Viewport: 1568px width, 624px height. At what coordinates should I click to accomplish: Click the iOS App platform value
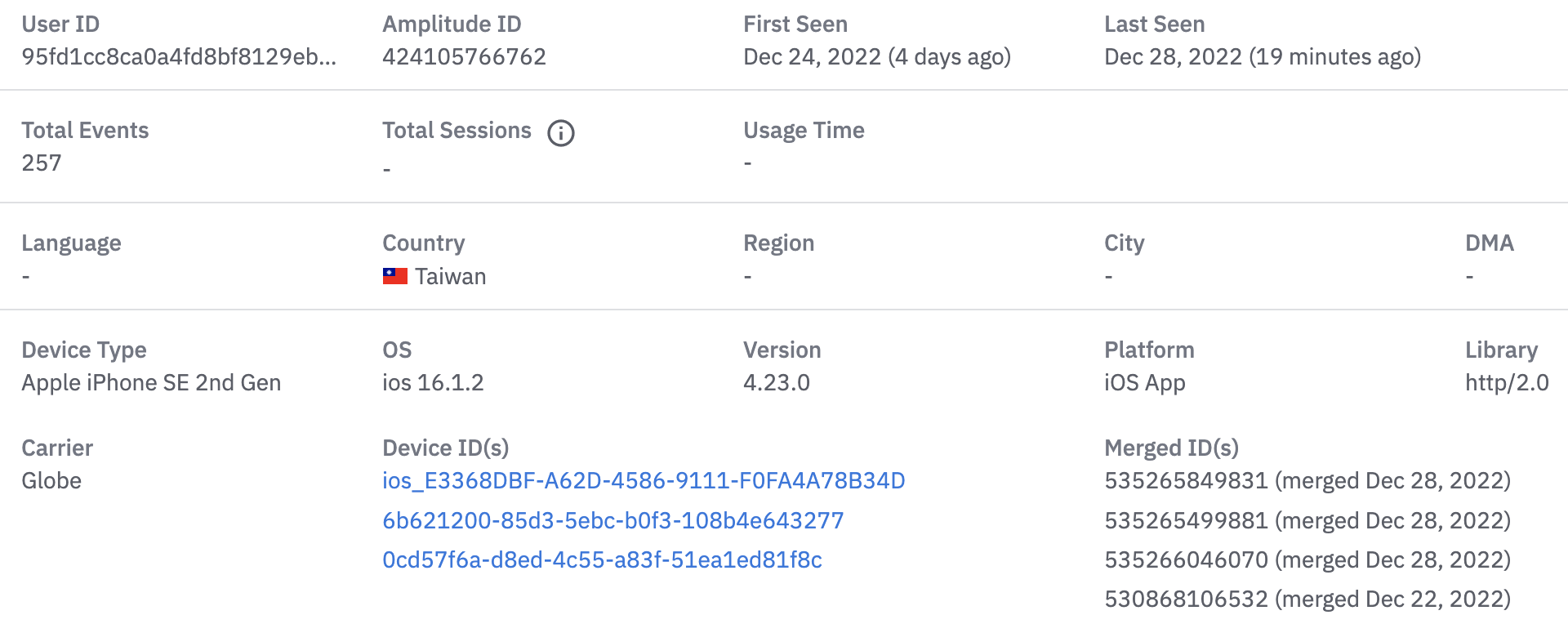point(1144,382)
